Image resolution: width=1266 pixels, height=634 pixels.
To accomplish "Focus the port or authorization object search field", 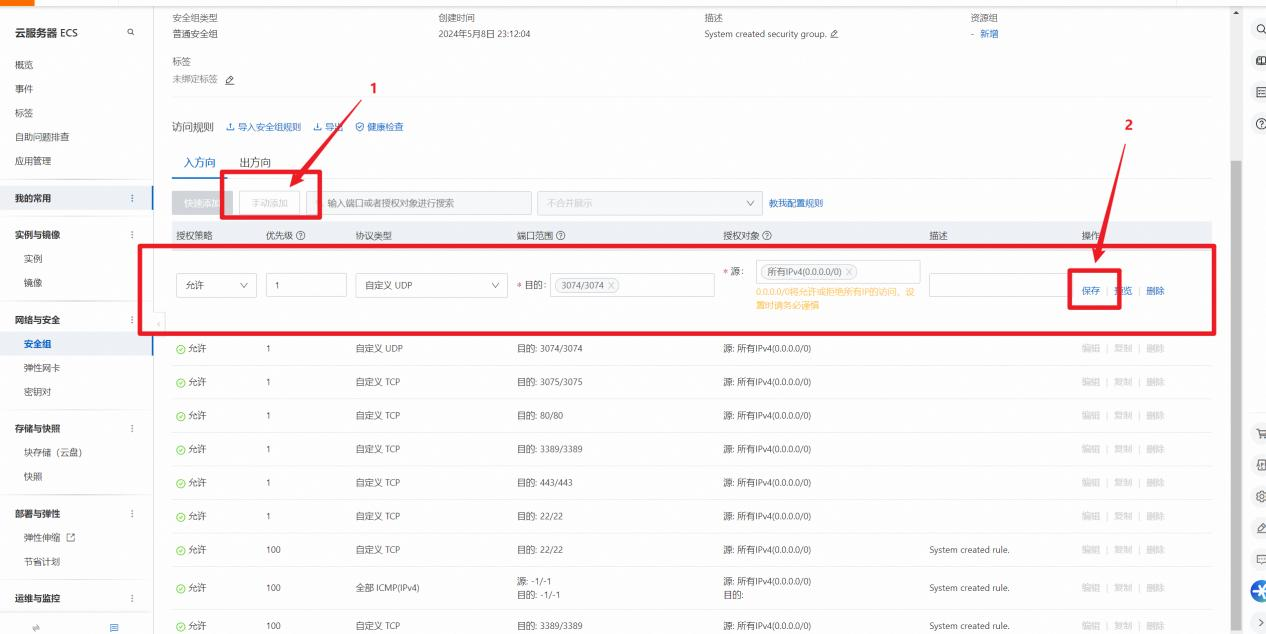I will tap(418, 203).
